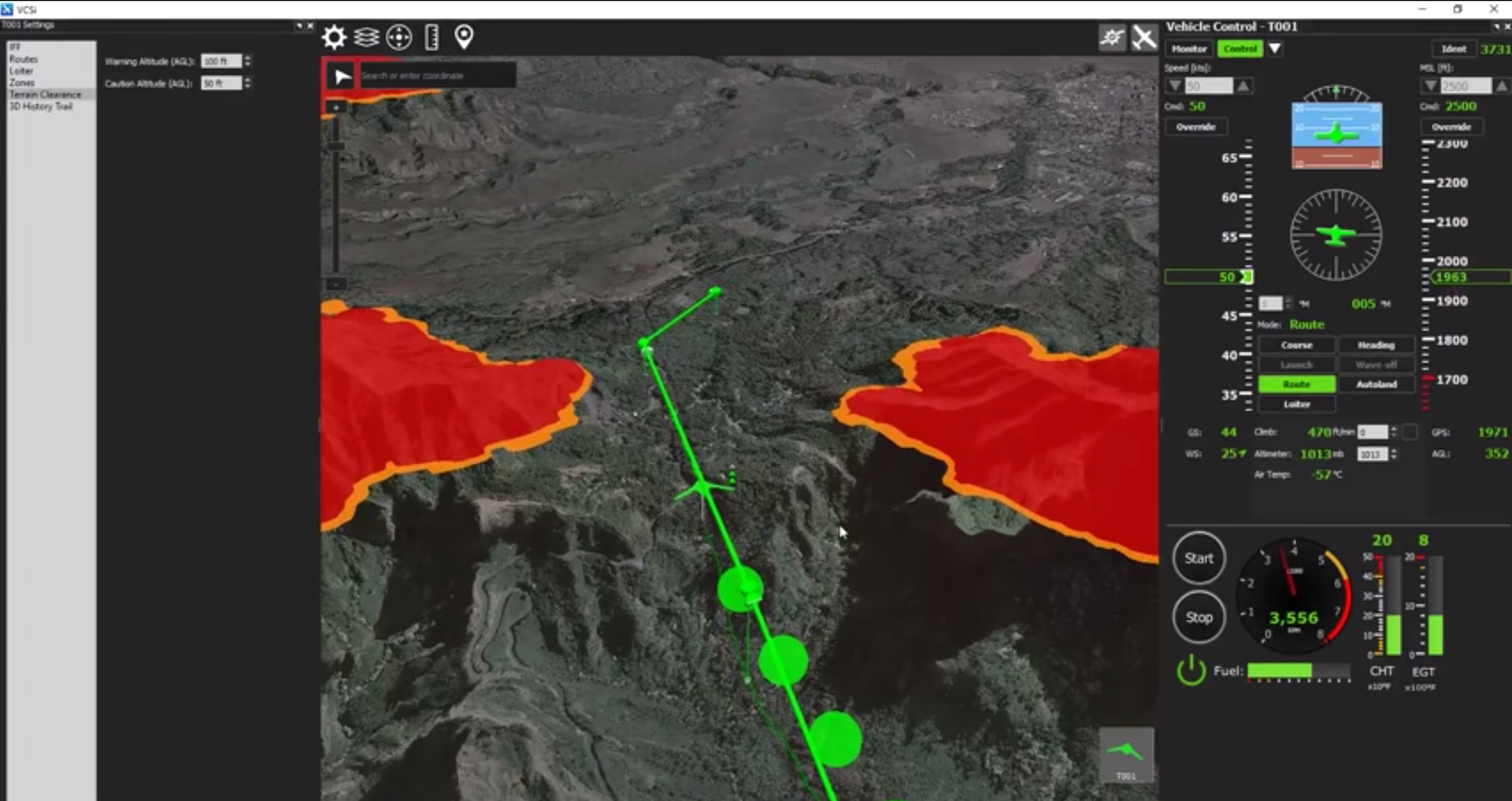The height and width of the screenshot is (801, 1512).
Task: Select the ruler measurement tool
Action: 432,37
